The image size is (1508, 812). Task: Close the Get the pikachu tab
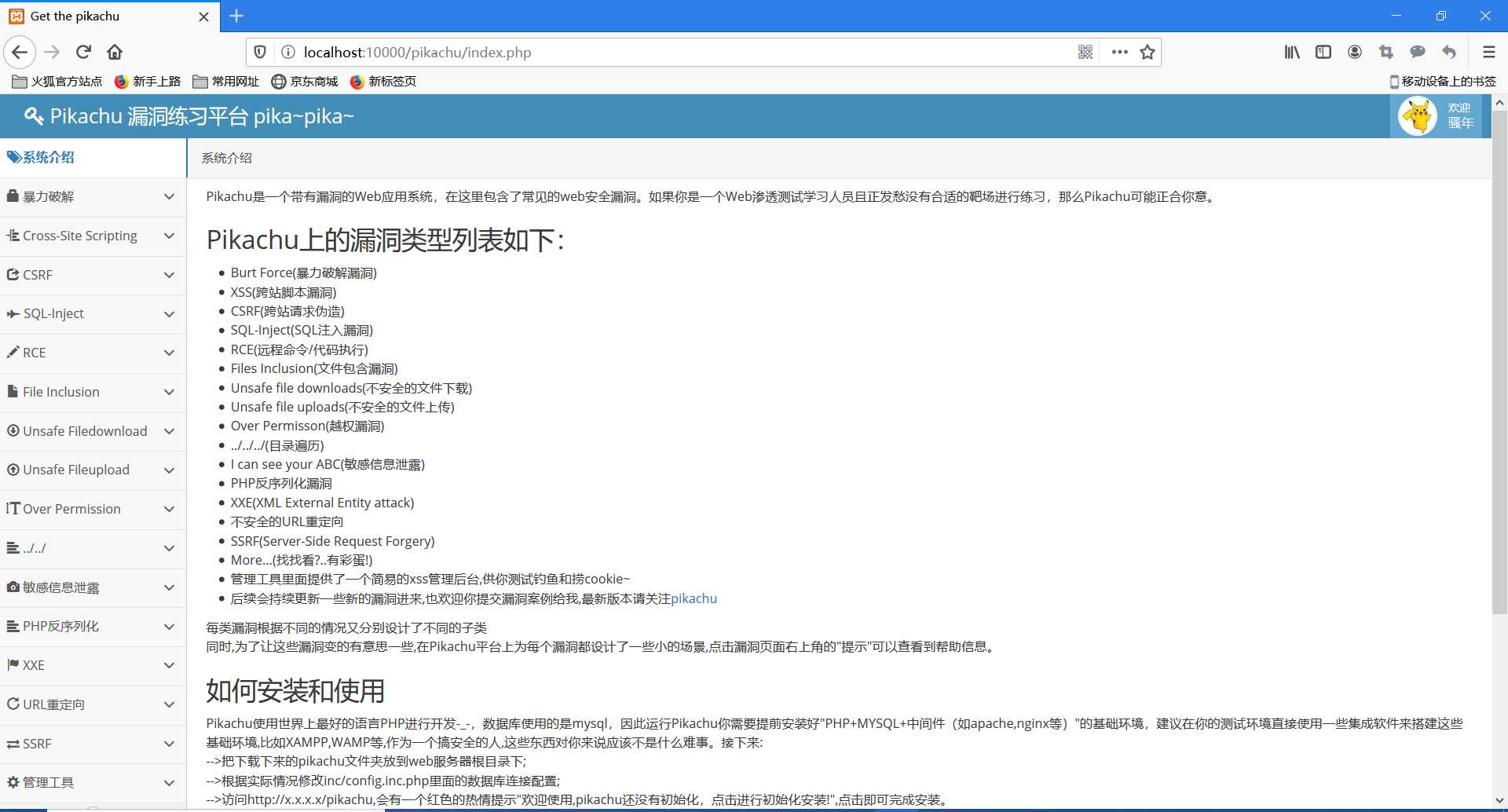click(204, 16)
